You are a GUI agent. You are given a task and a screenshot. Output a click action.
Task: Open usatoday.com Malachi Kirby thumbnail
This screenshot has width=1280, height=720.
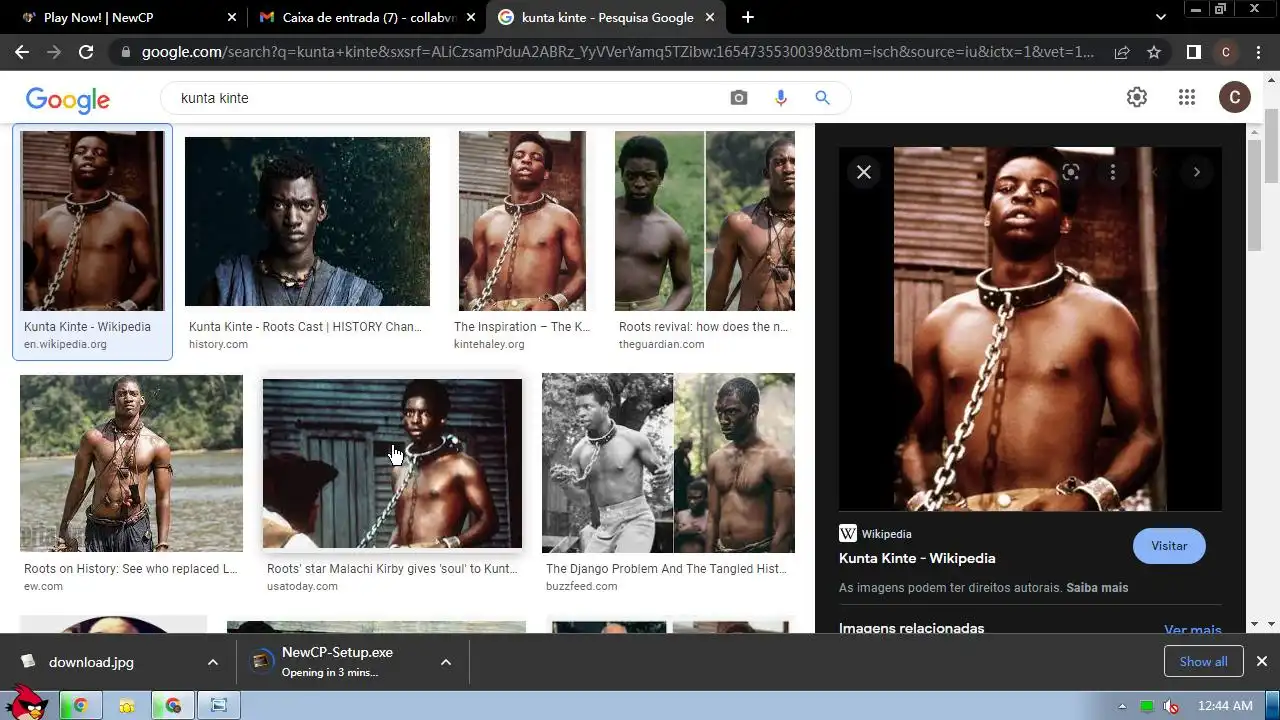tap(392, 463)
